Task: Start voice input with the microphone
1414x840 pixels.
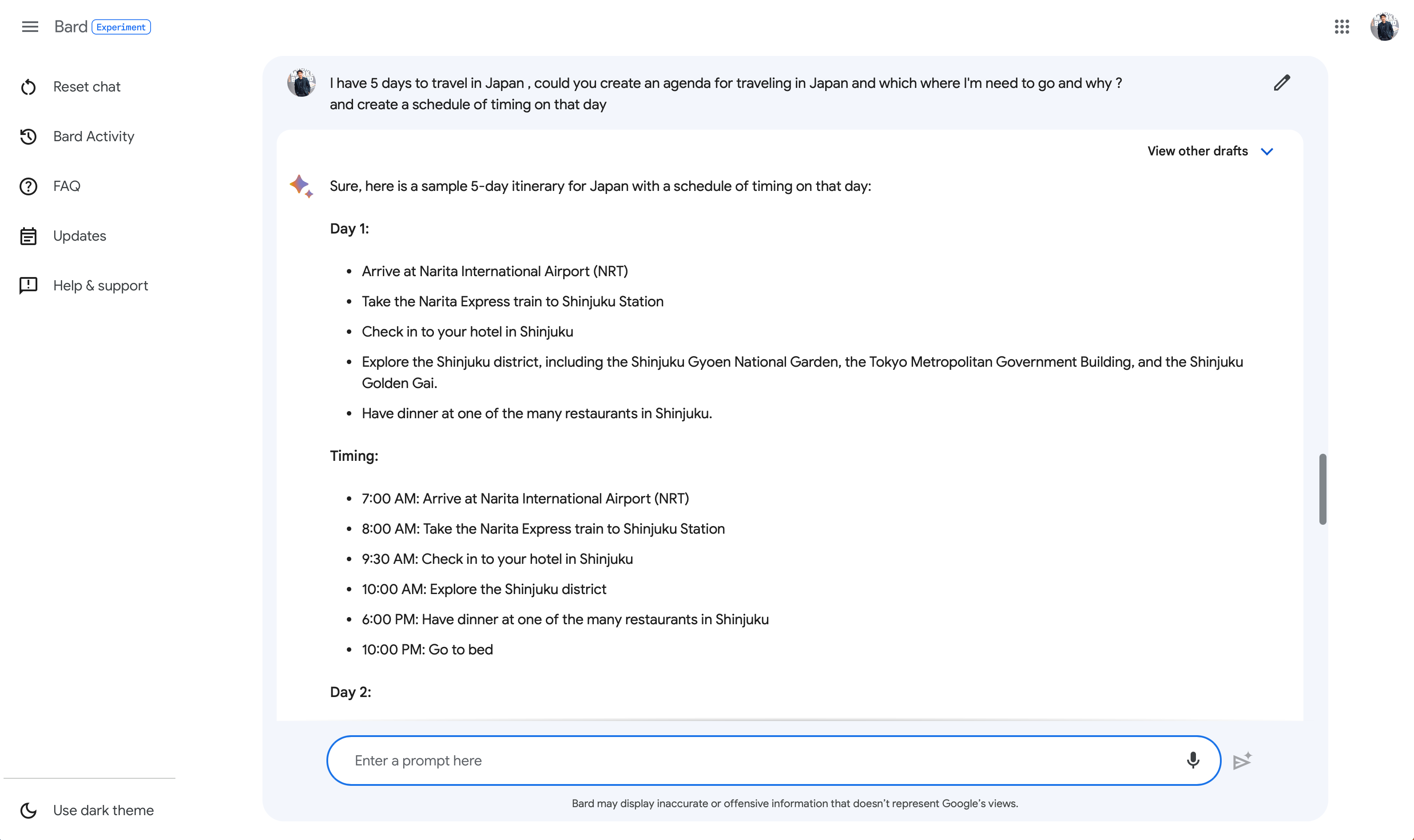Action: click(x=1193, y=760)
